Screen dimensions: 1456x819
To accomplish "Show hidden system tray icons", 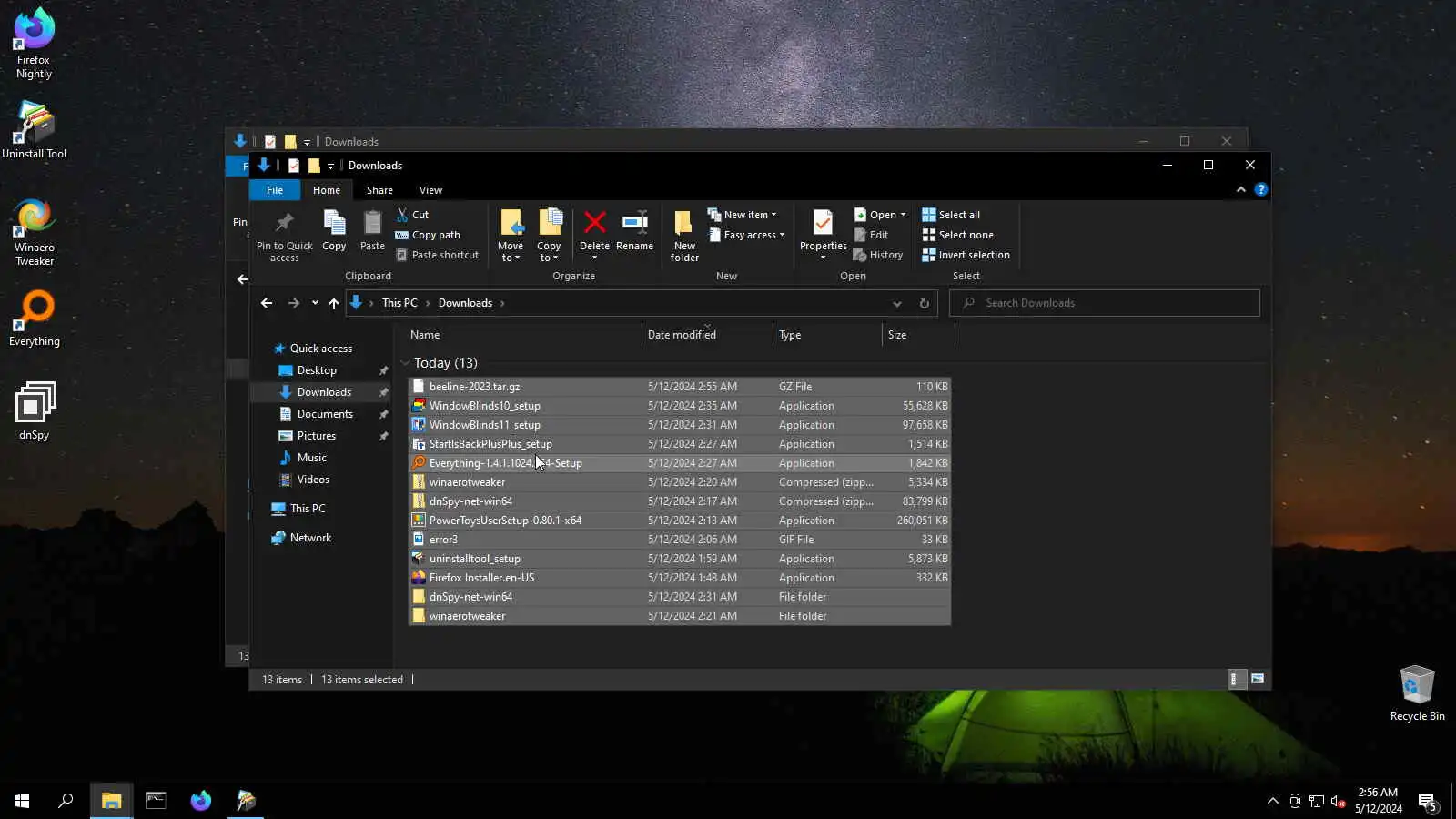I will [x=1272, y=801].
